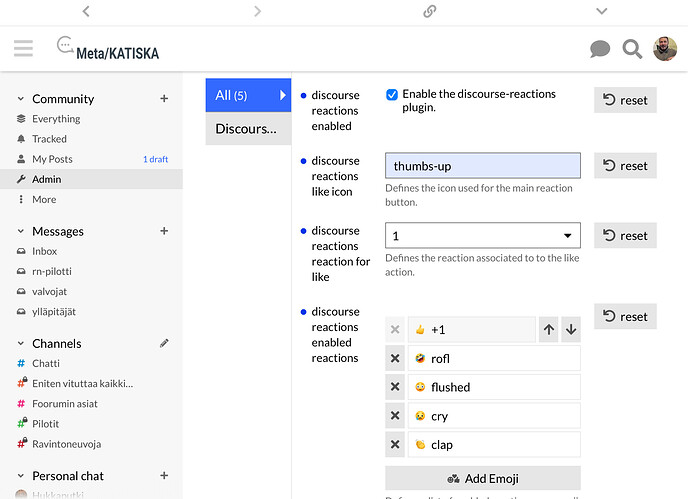Reset discourse reactions like icon setting
Viewport: 688px width, 499px height.
[x=625, y=165]
